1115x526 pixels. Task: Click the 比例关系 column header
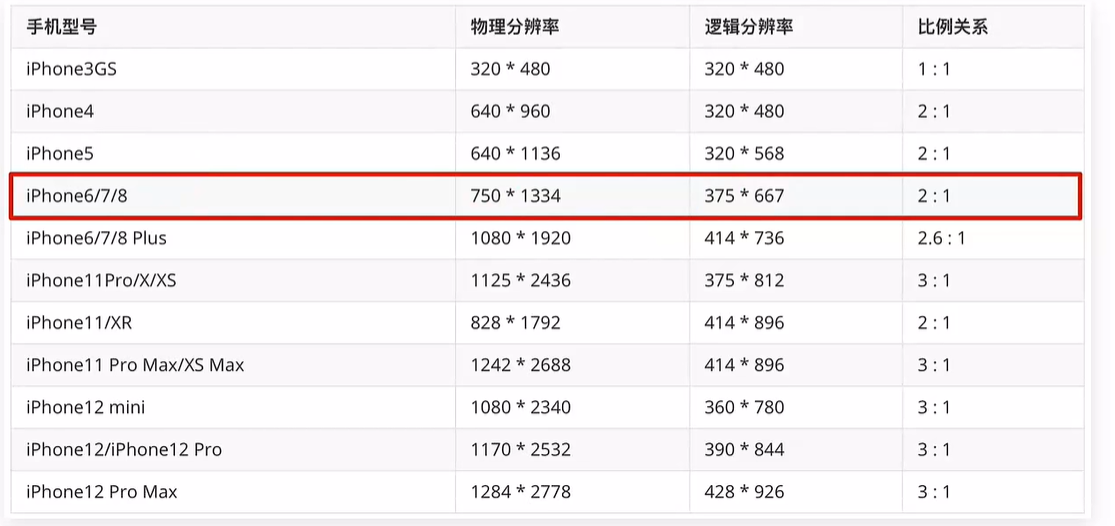pyautogui.click(x=952, y=27)
